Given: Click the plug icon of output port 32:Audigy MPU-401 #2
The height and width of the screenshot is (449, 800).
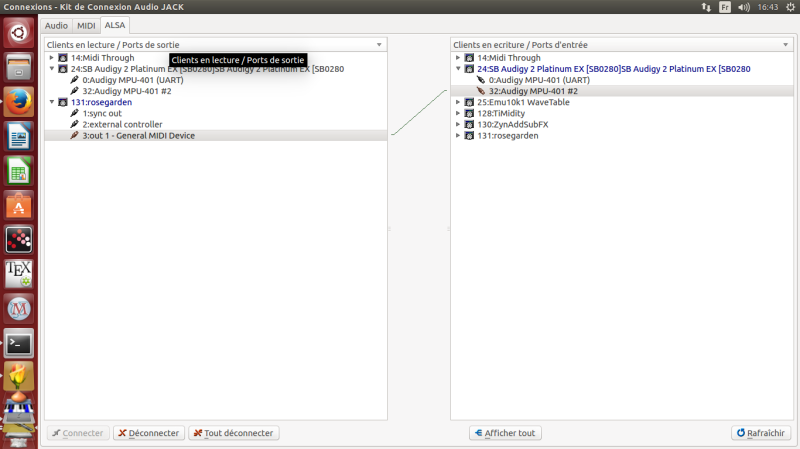Looking at the screenshot, I should [x=74, y=91].
